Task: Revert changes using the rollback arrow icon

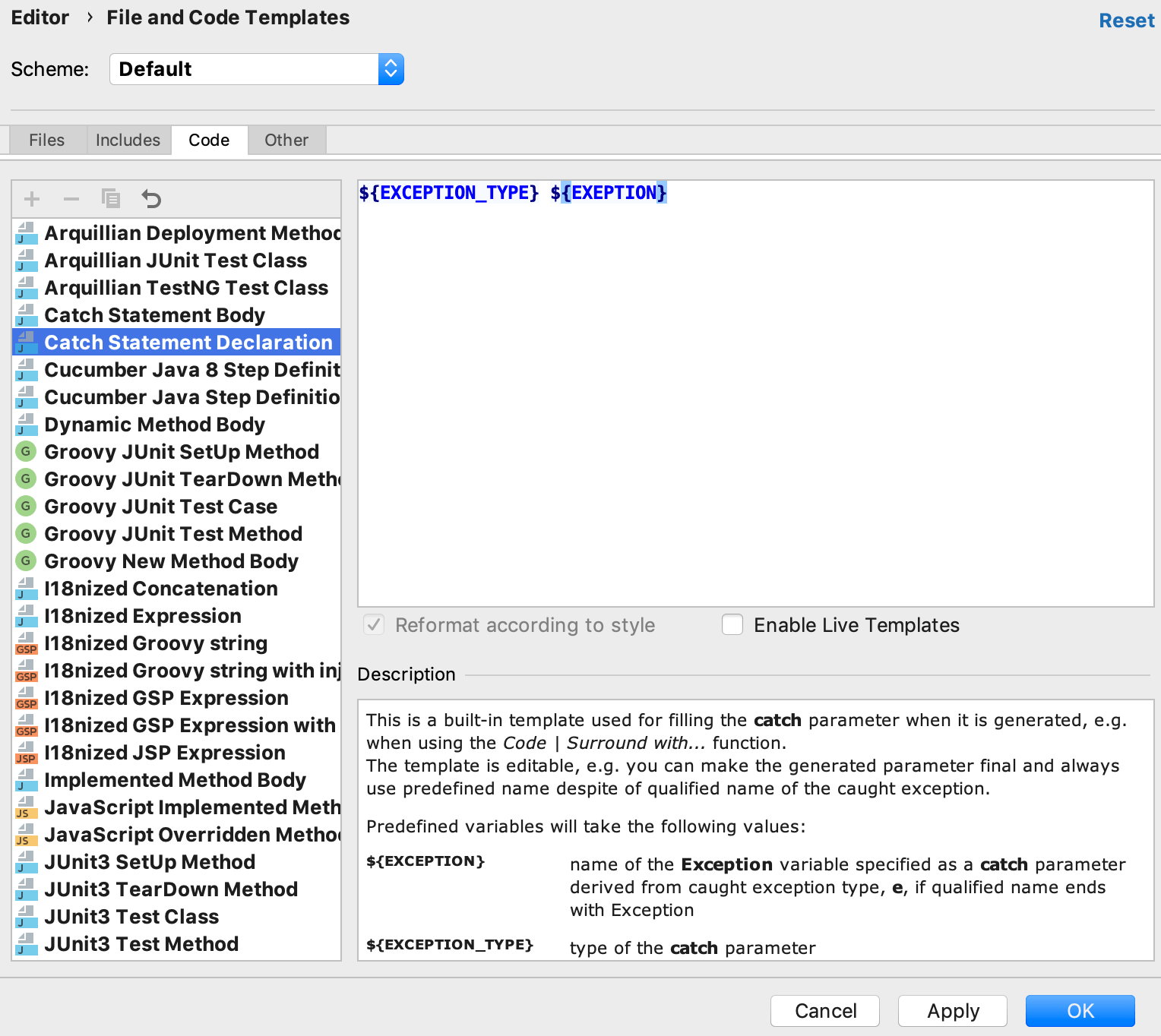Action: (151, 198)
